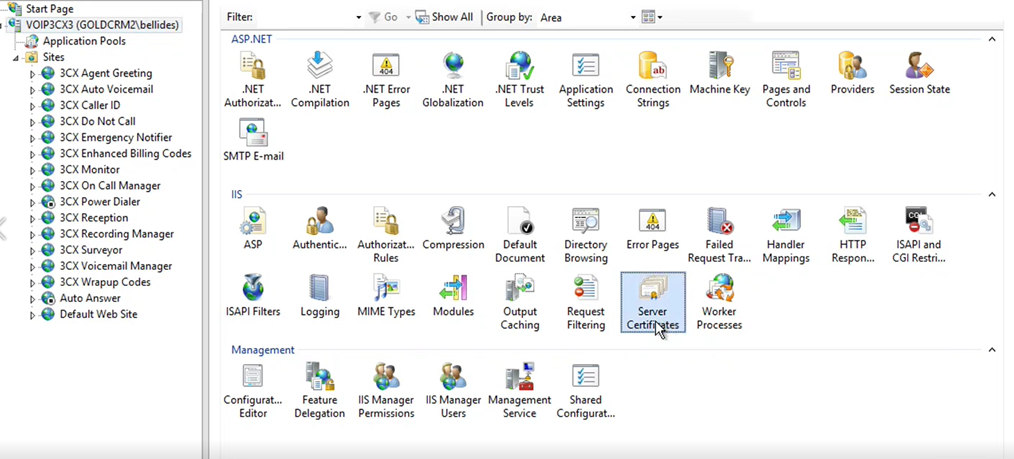
Task: Open Shared Configuration feature
Action: coord(586,391)
